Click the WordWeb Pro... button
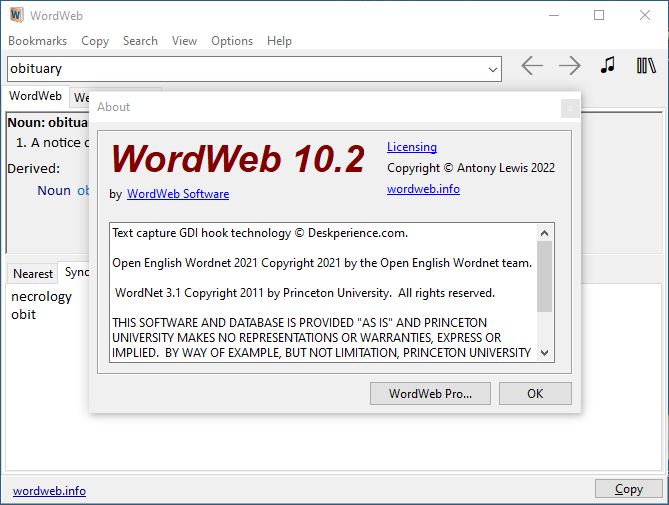669x505 pixels. 430,393
